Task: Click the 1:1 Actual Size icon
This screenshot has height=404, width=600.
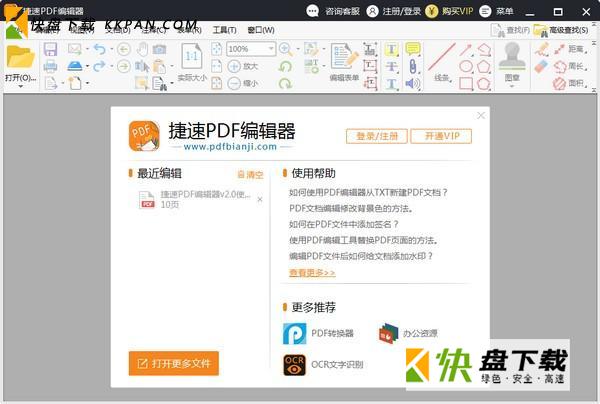Action: click(191, 57)
